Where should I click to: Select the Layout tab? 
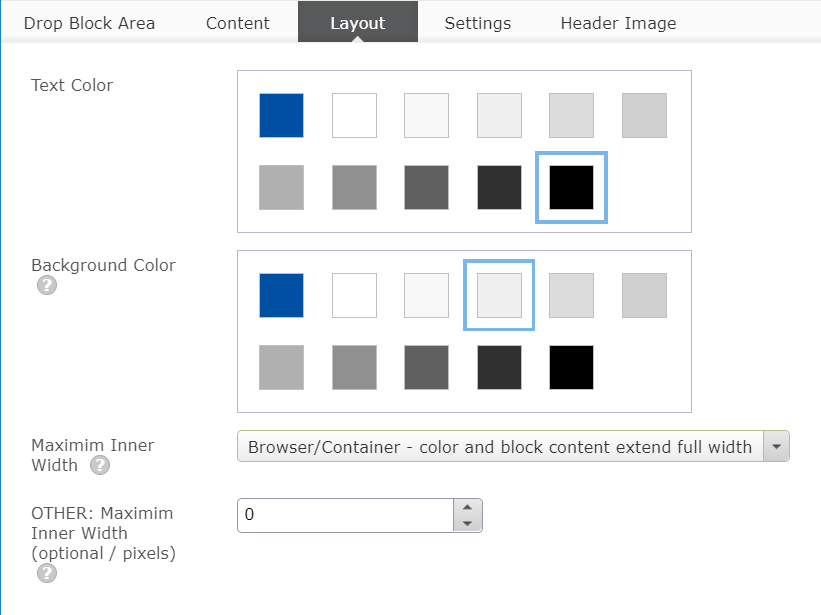click(x=358, y=23)
